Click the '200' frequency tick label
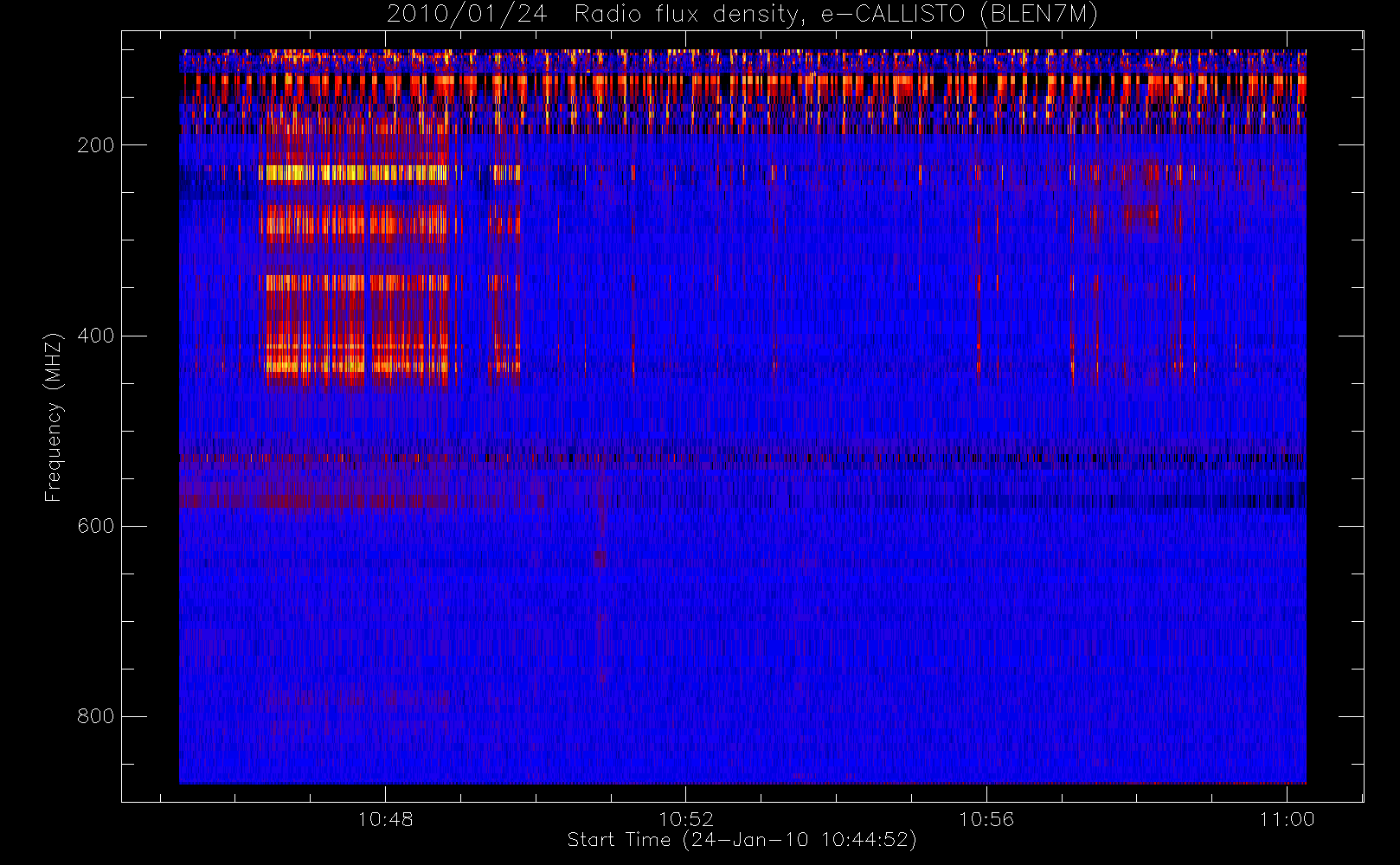The height and width of the screenshot is (865, 1400). 95,145
